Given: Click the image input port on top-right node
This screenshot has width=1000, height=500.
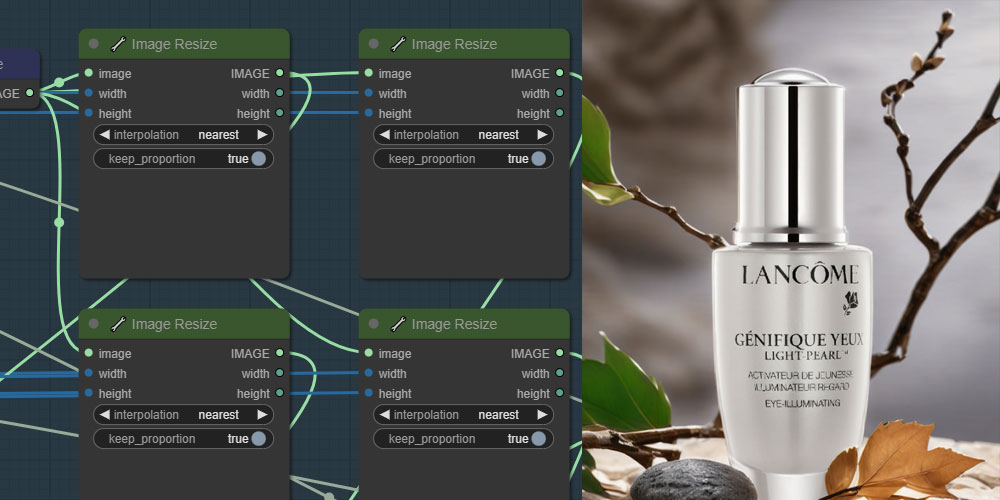Looking at the screenshot, I should (369, 73).
